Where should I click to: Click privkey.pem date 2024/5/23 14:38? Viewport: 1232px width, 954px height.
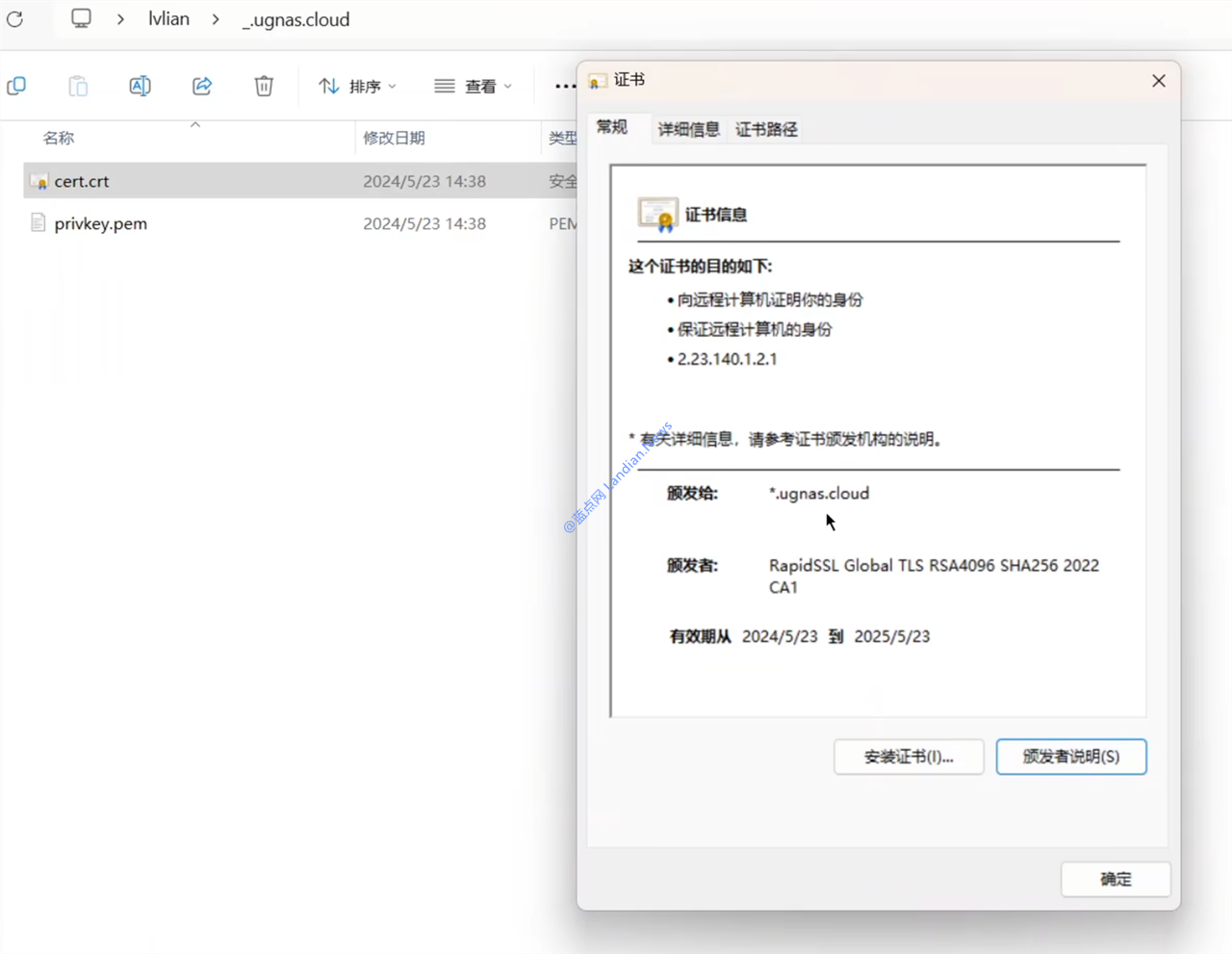(x=424, y=223)
